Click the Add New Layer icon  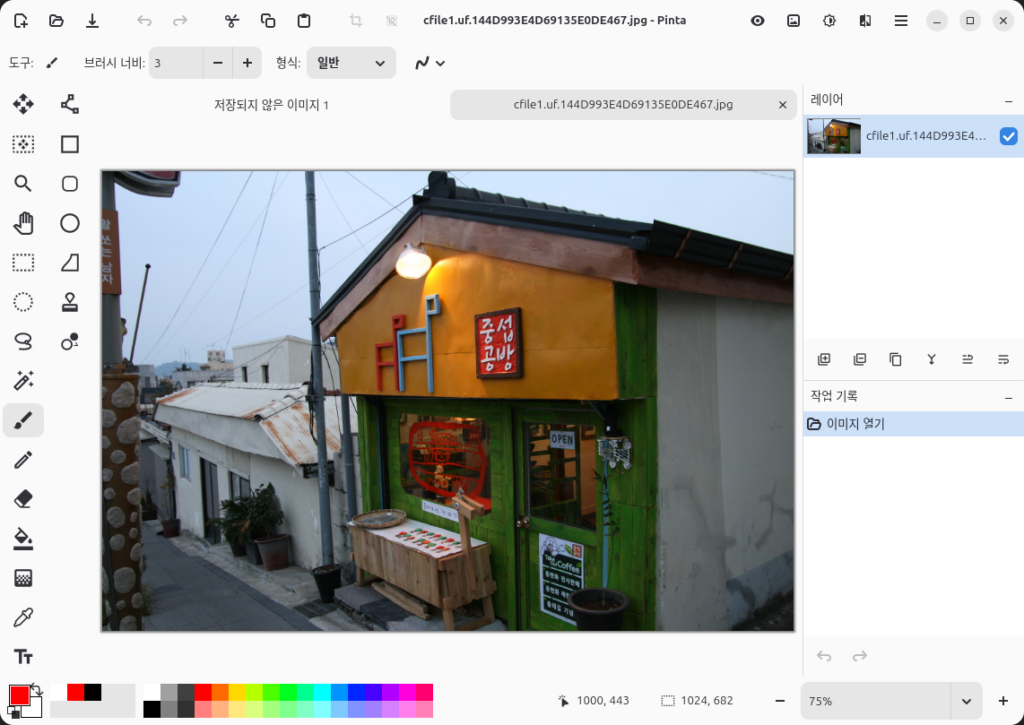coord(824,360)
